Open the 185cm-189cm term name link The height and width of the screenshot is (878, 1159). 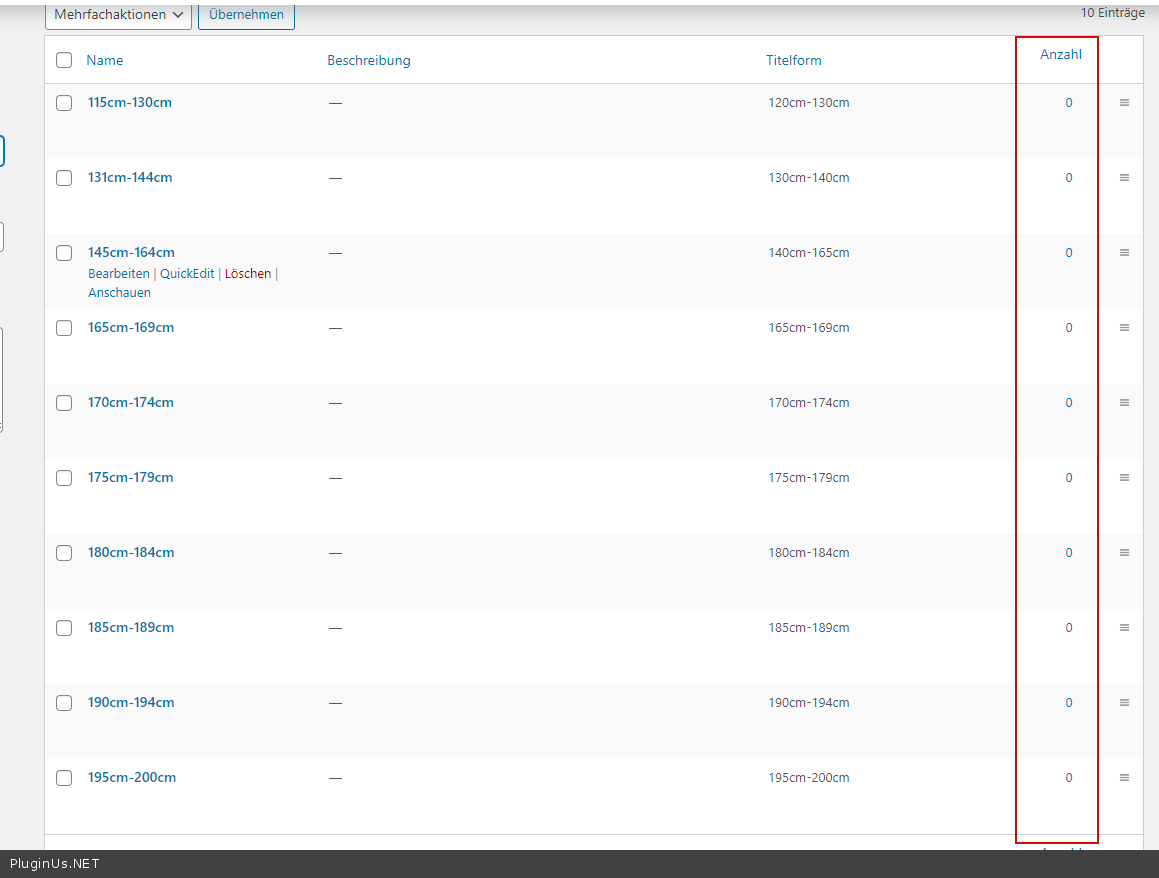[x=131, y=628]
